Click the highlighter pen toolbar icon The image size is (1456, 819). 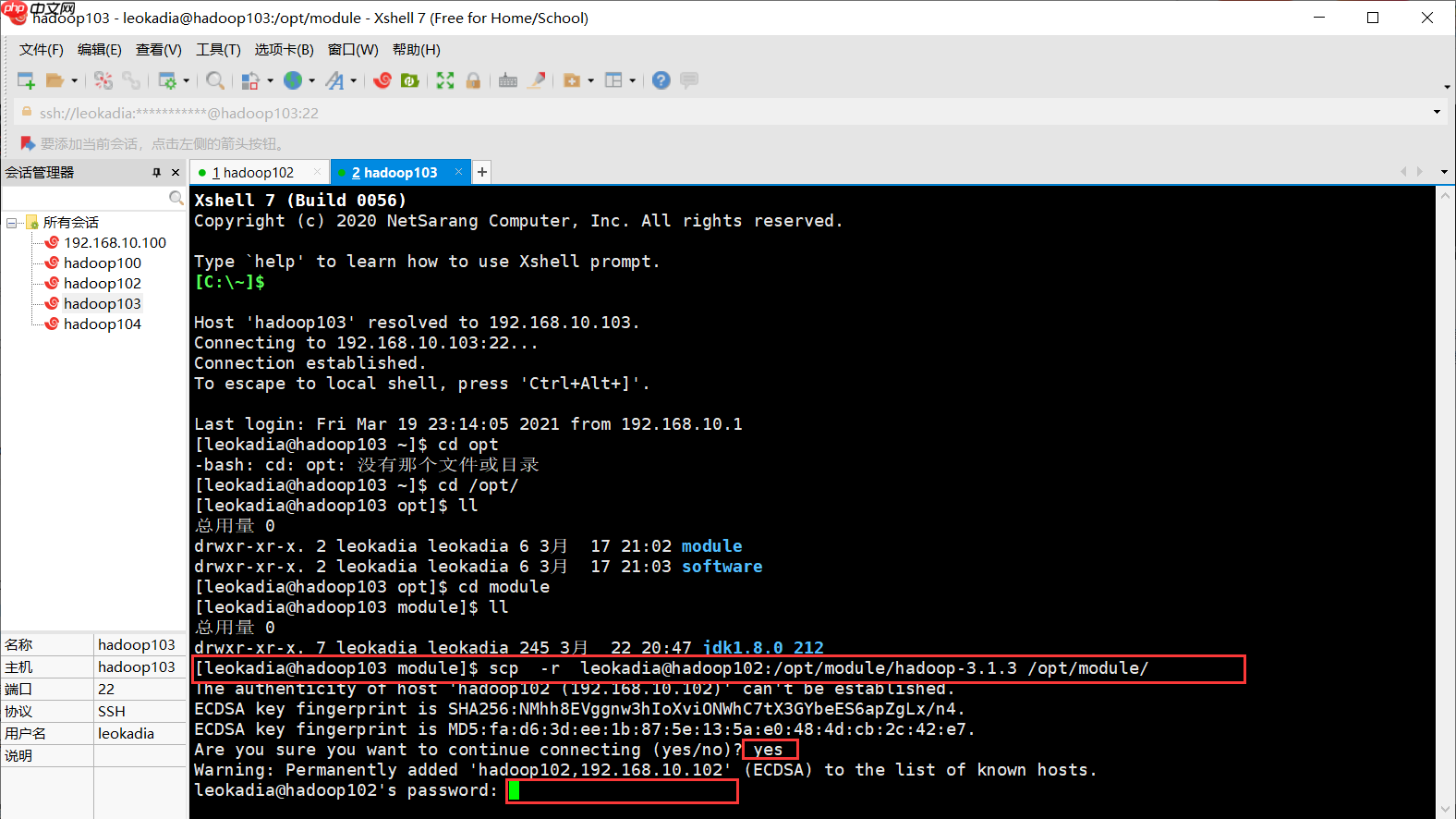[x=536, y=80]
